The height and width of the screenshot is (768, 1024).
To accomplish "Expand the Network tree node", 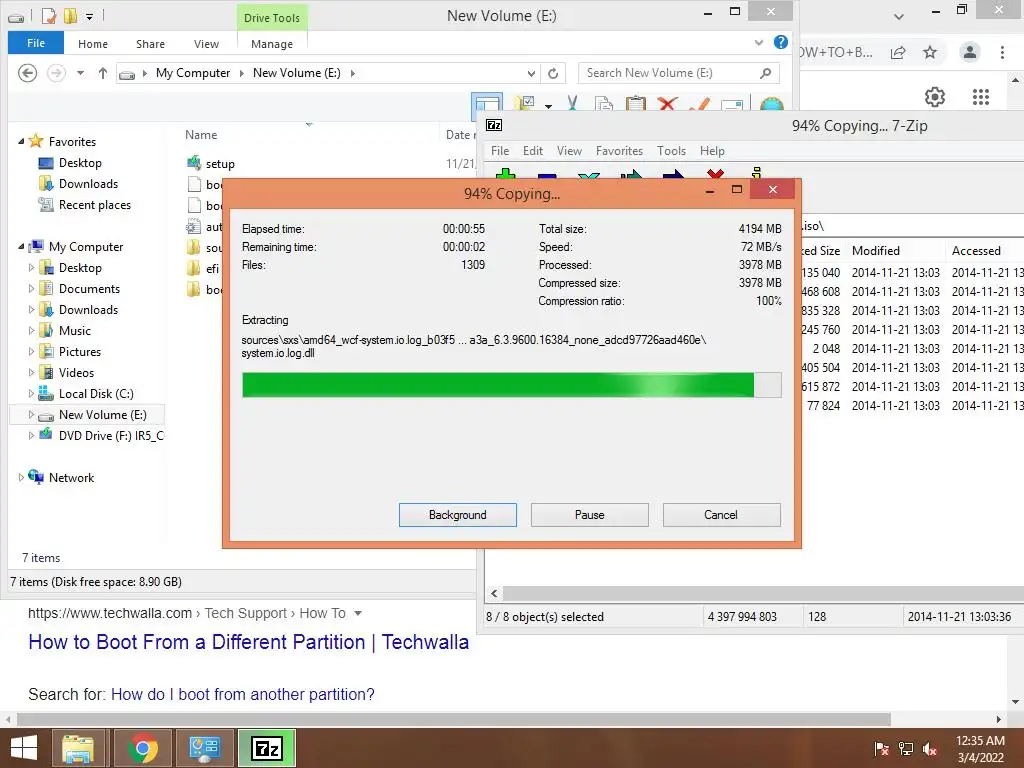I will point(21,477).
